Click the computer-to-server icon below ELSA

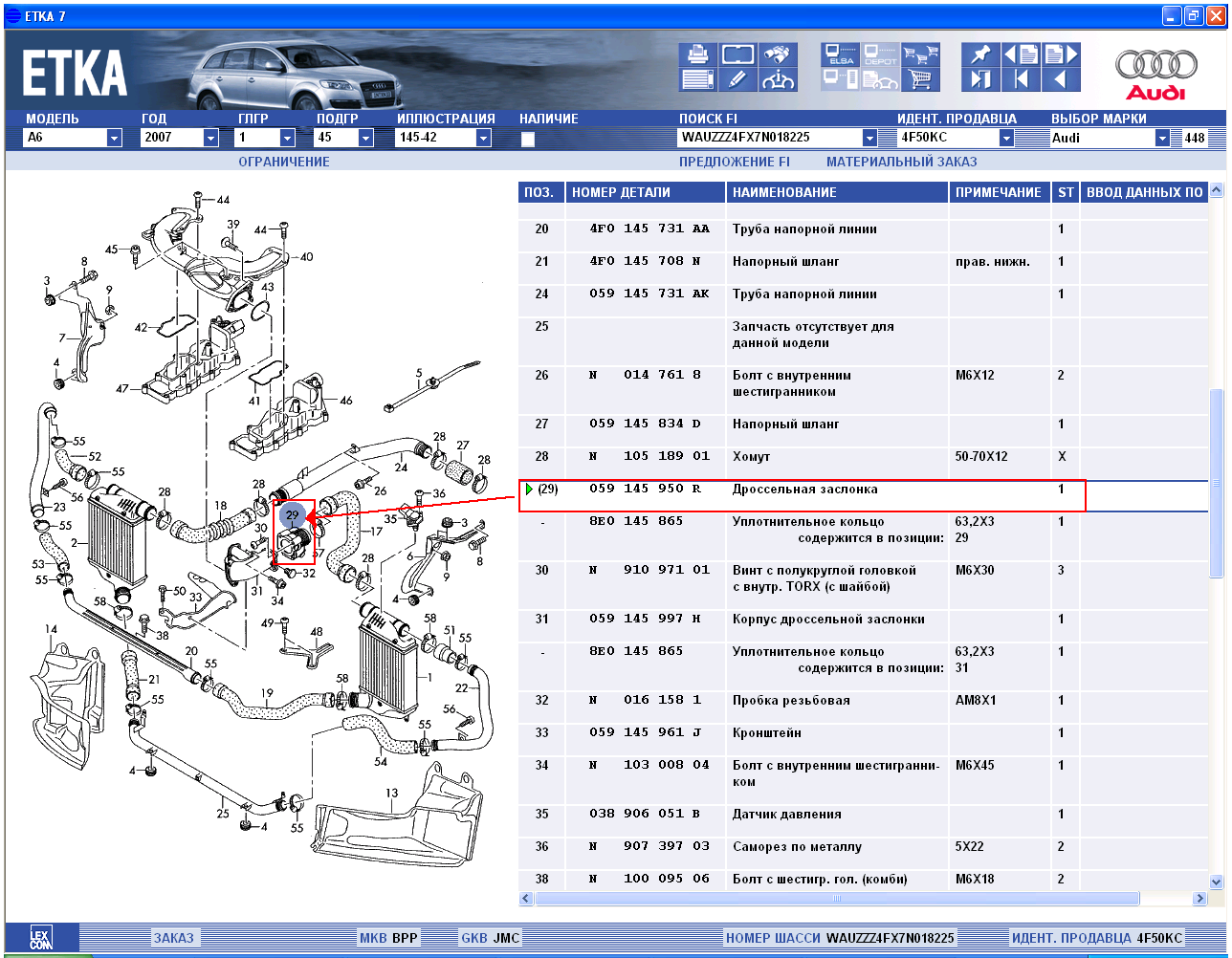pos(841,80)
